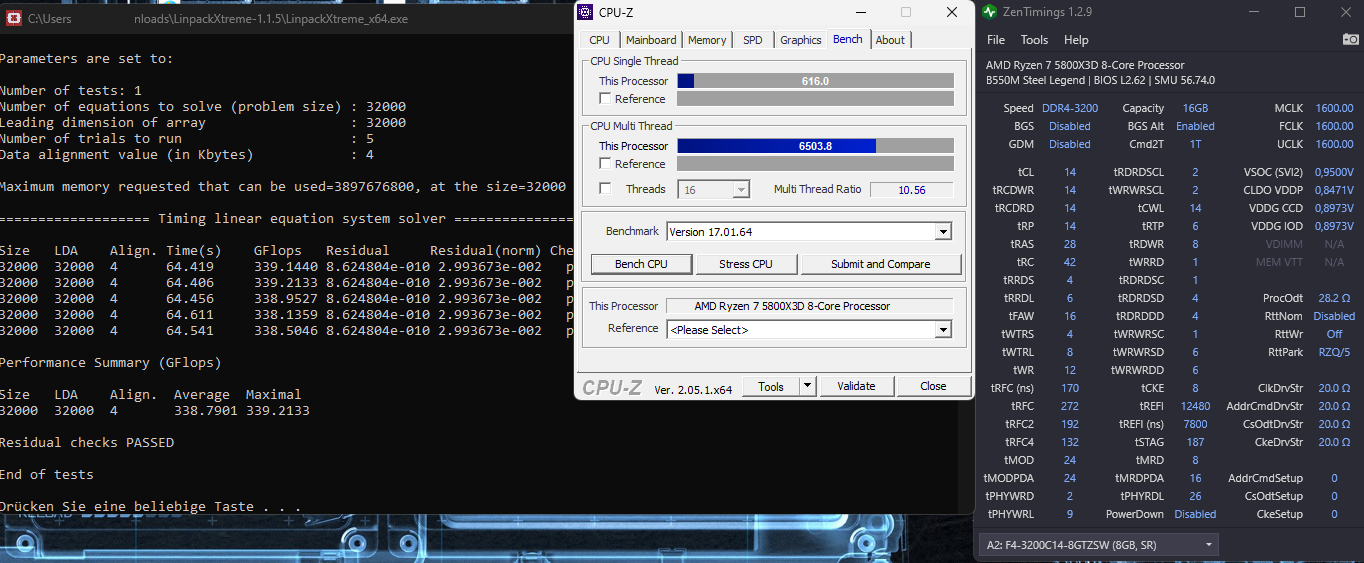Click the Average GFlops value 338.7901 in console
This screenshot has width=1364, height=563.
tap(206, 410)
